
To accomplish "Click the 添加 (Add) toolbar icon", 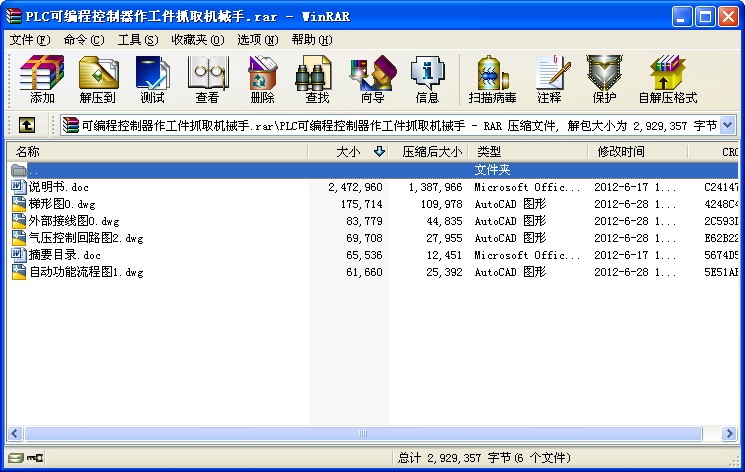I will pyautogui.click(x=42, y=80).
